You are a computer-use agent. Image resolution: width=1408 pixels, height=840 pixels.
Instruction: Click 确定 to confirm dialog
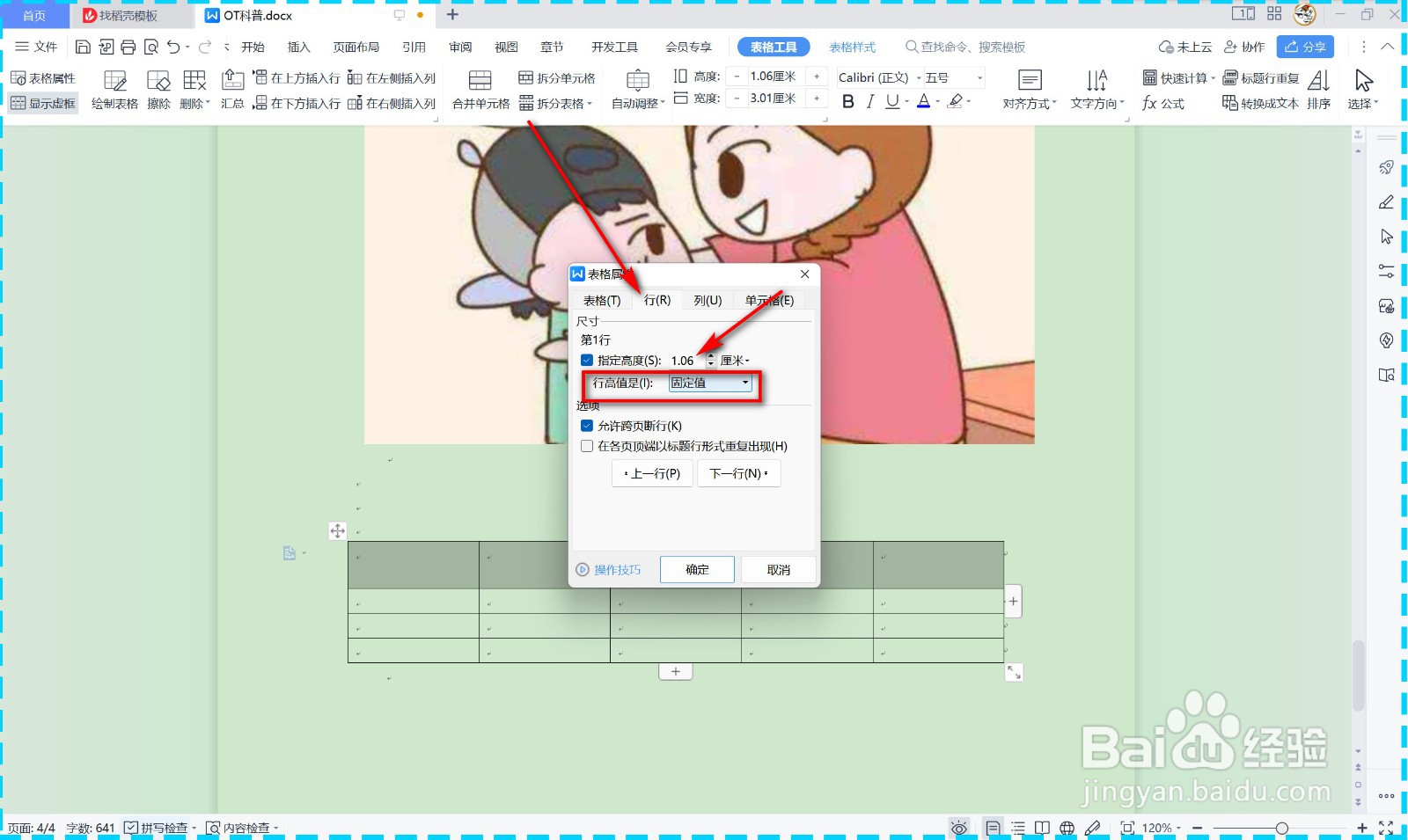(697, 569)
